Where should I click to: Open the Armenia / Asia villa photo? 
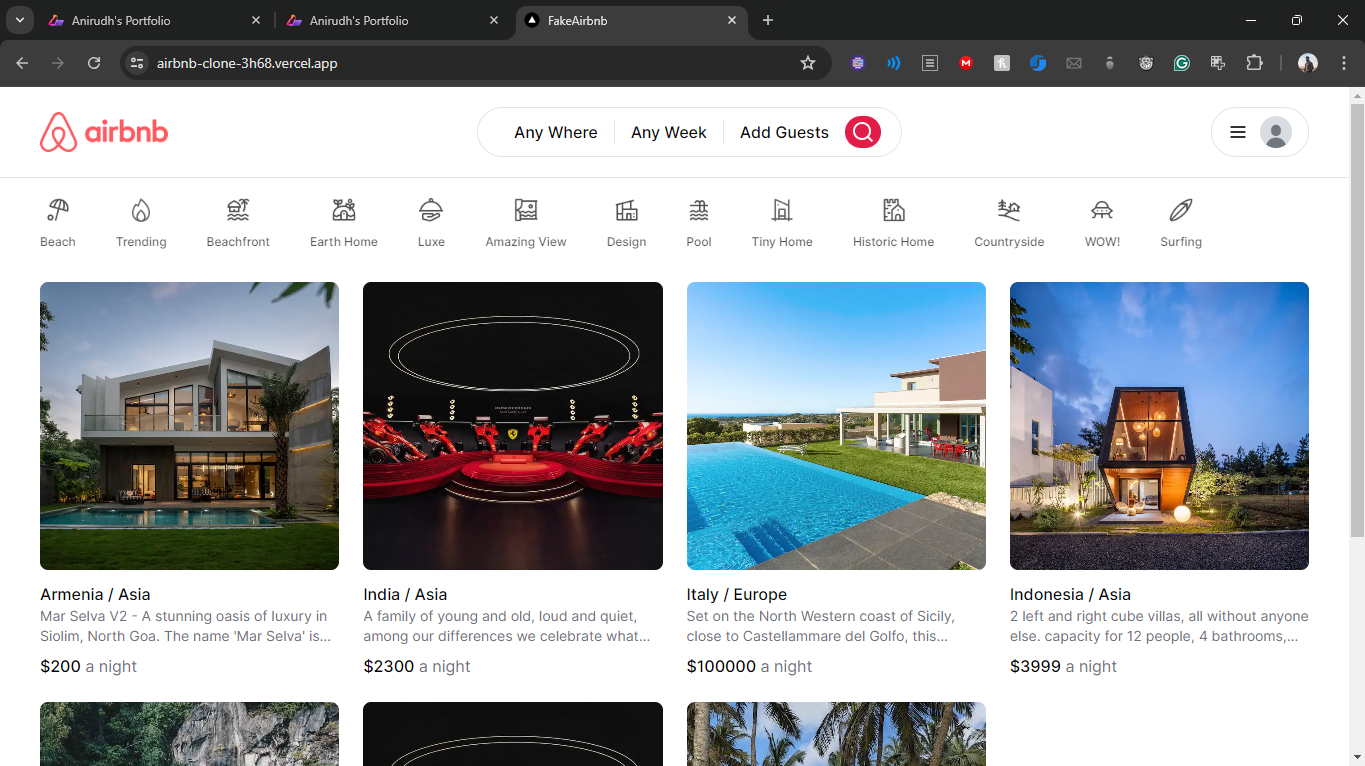point(189,426)
